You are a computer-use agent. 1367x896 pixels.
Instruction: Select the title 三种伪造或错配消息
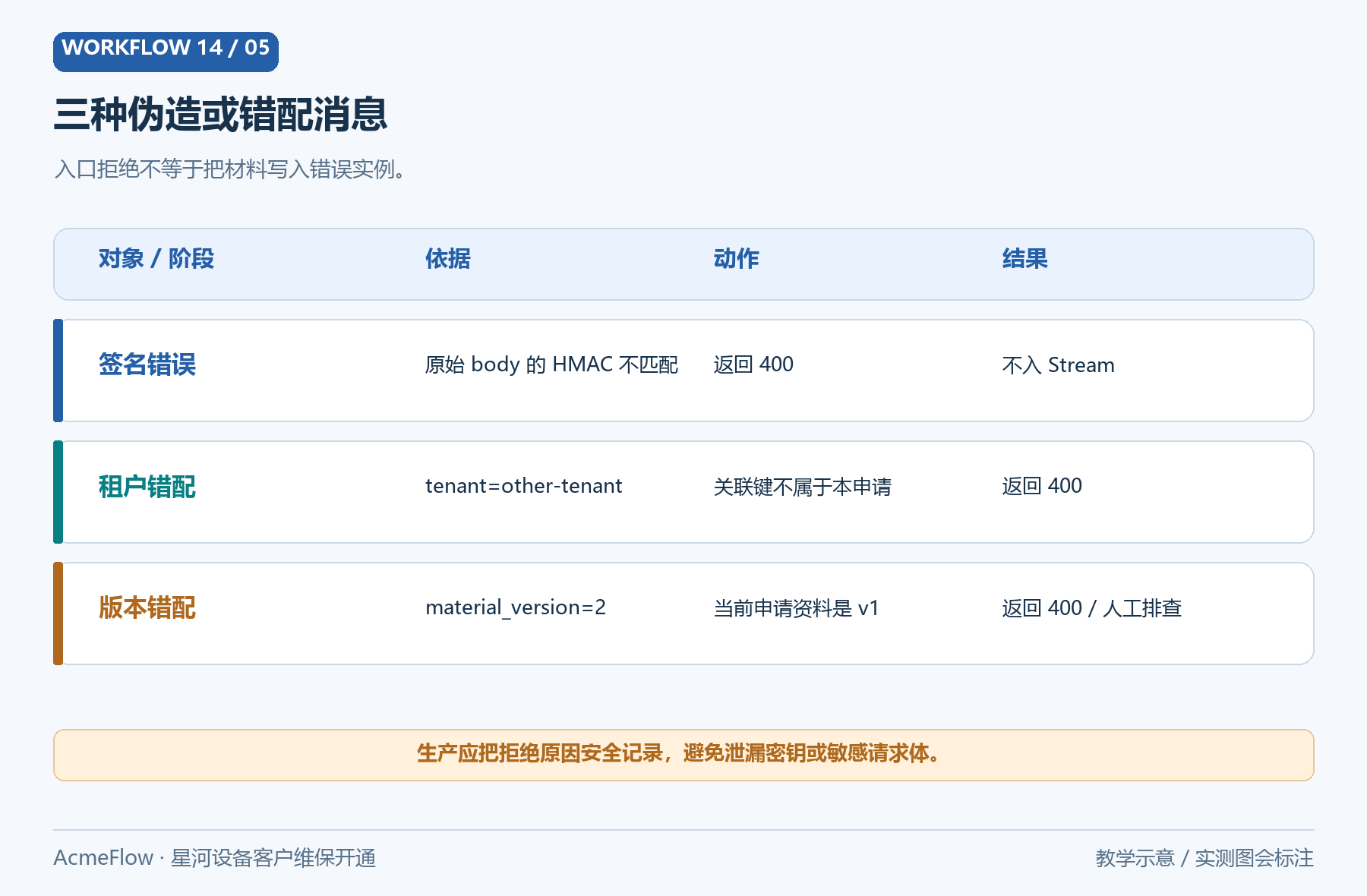[x=220, y=115]
